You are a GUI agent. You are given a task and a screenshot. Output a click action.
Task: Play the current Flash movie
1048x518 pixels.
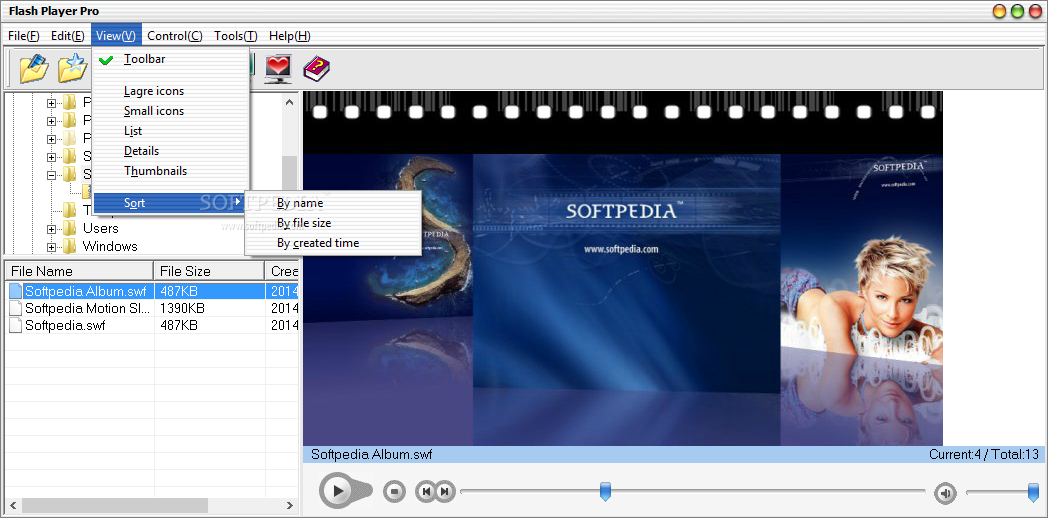[x=338, y=491]
